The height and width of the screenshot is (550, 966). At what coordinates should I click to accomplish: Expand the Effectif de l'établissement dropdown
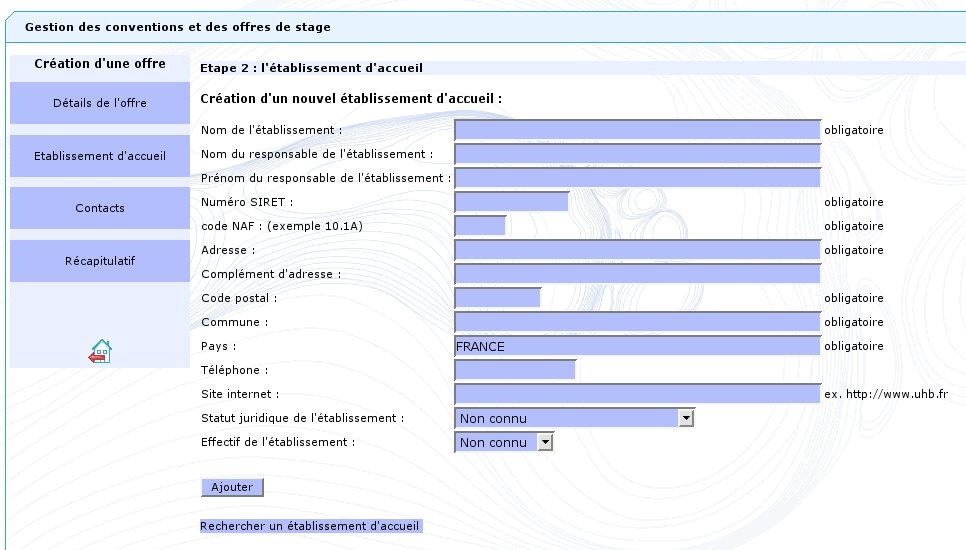(504, 442)
